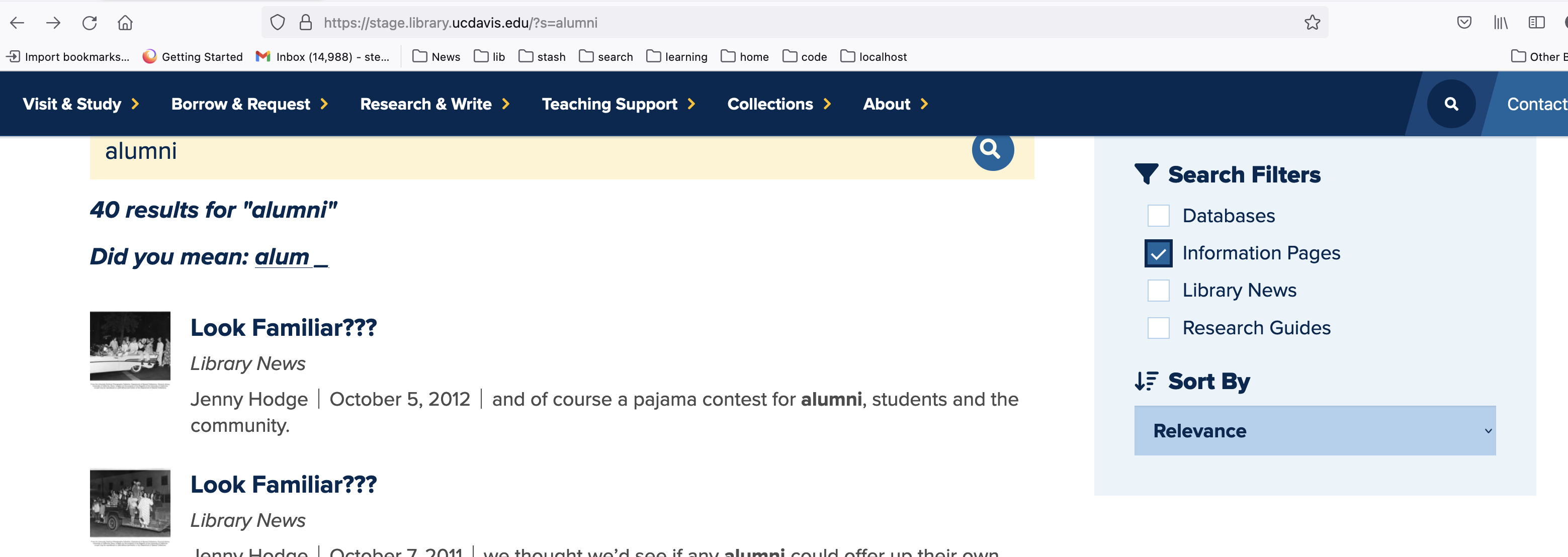Click the "alum" suggestion link
This screenshot has width=1568, height=557.
pos(282,257)
